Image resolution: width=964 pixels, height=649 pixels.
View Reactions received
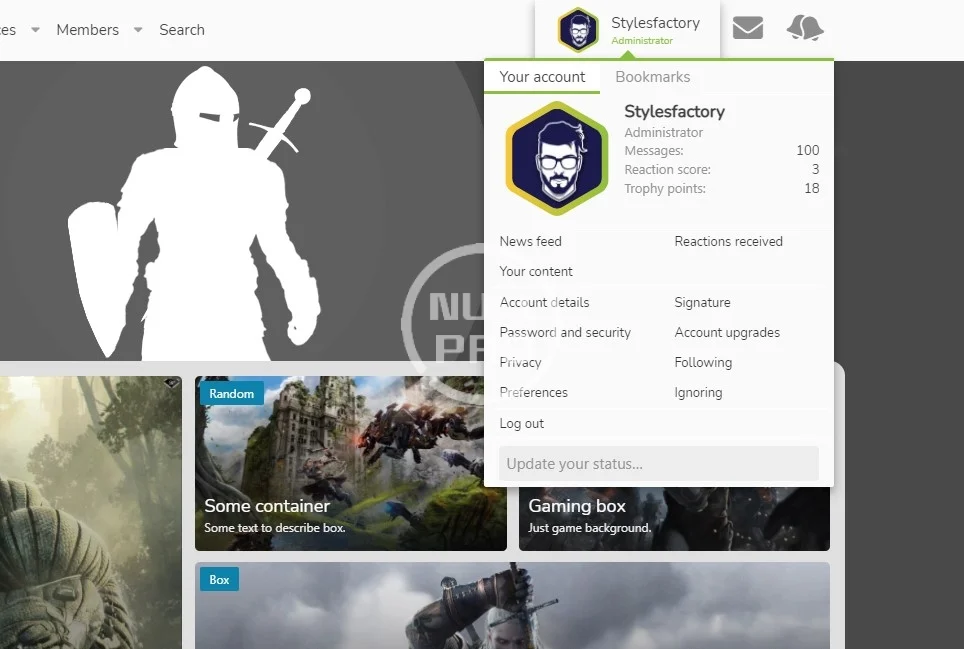click(728, 241)
